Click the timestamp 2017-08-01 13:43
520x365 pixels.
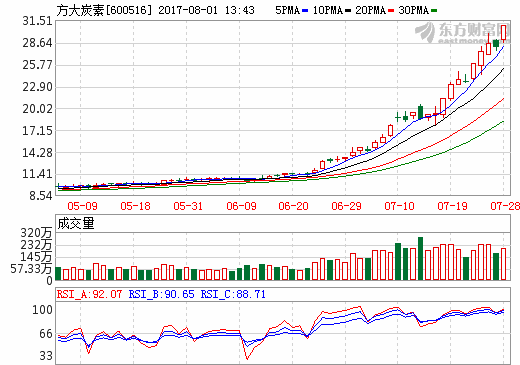pos(206,10)
